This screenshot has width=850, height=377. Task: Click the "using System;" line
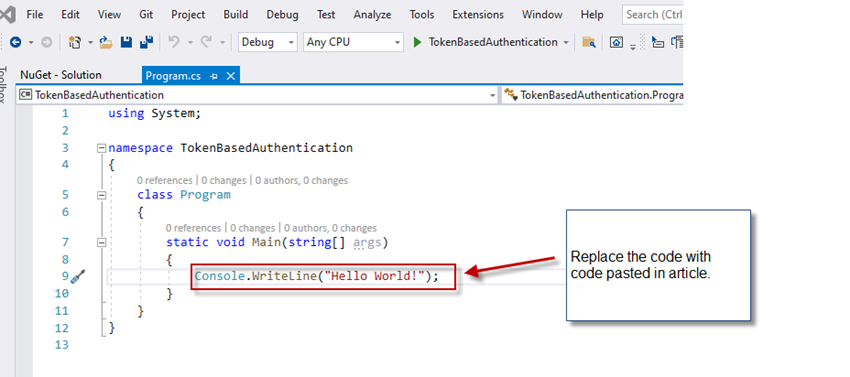coord(154,113)
